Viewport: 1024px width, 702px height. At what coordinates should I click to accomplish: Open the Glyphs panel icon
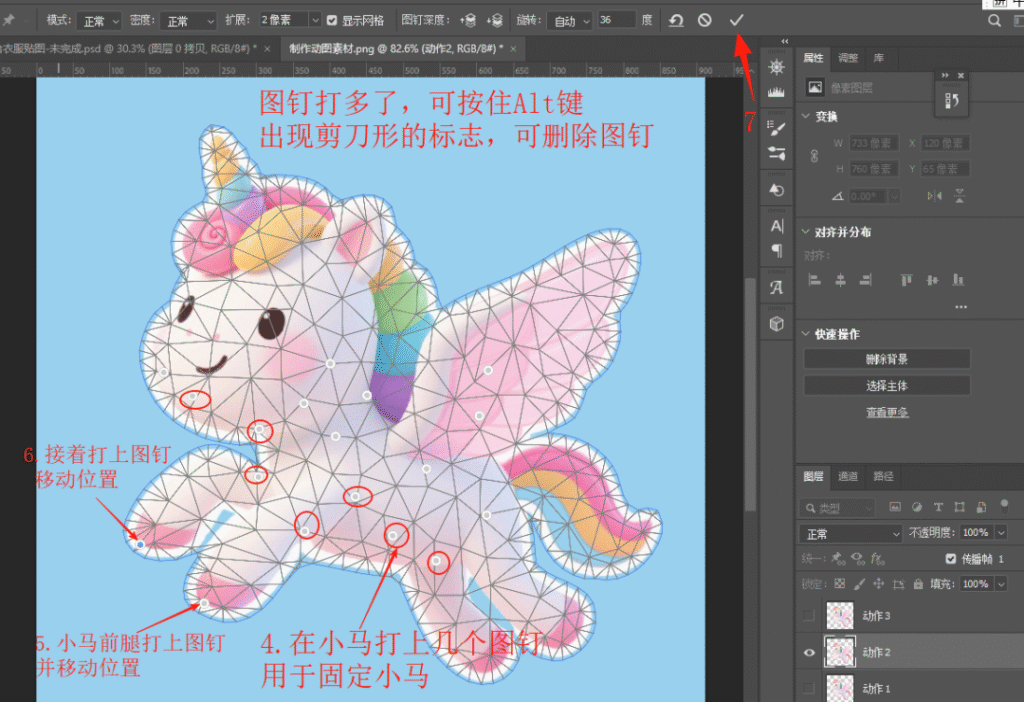776,287
